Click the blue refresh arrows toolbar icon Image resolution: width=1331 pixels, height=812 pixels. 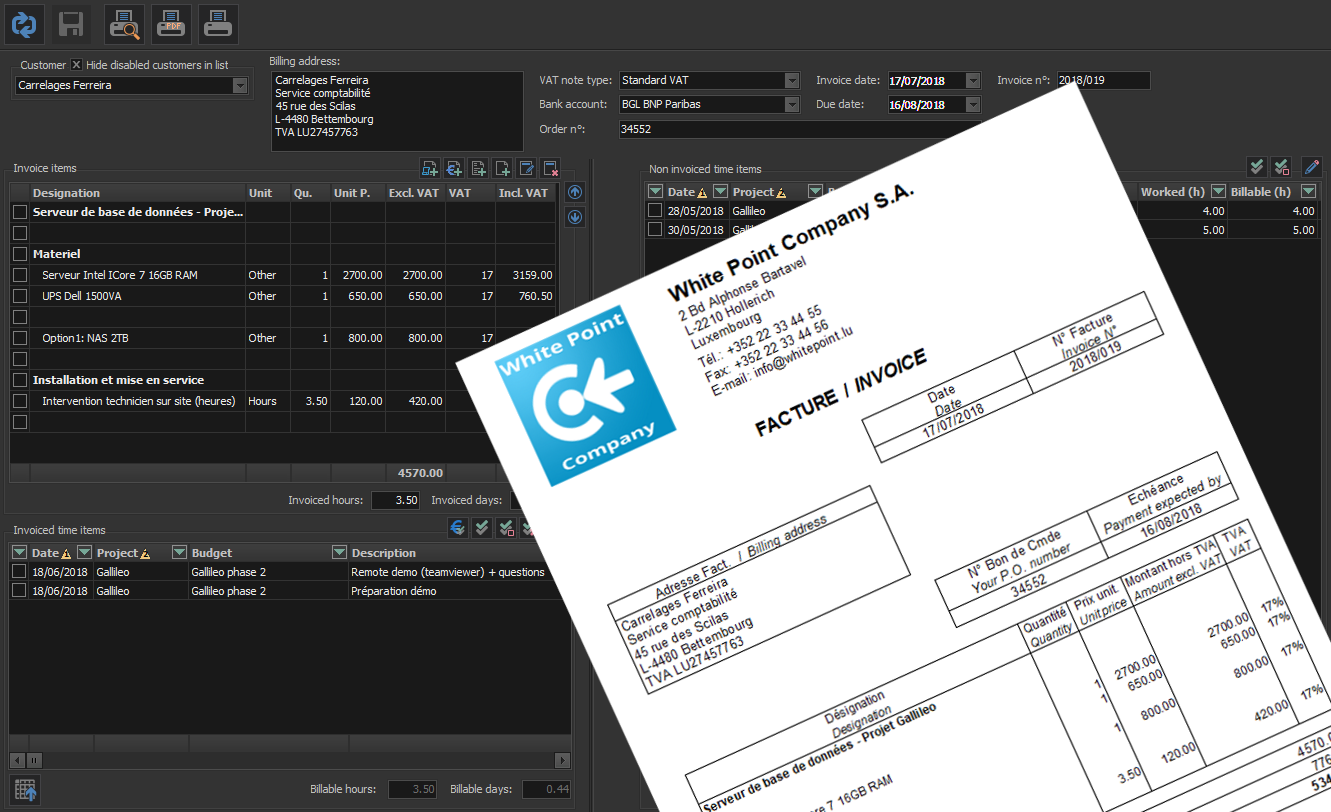[23, 24]
